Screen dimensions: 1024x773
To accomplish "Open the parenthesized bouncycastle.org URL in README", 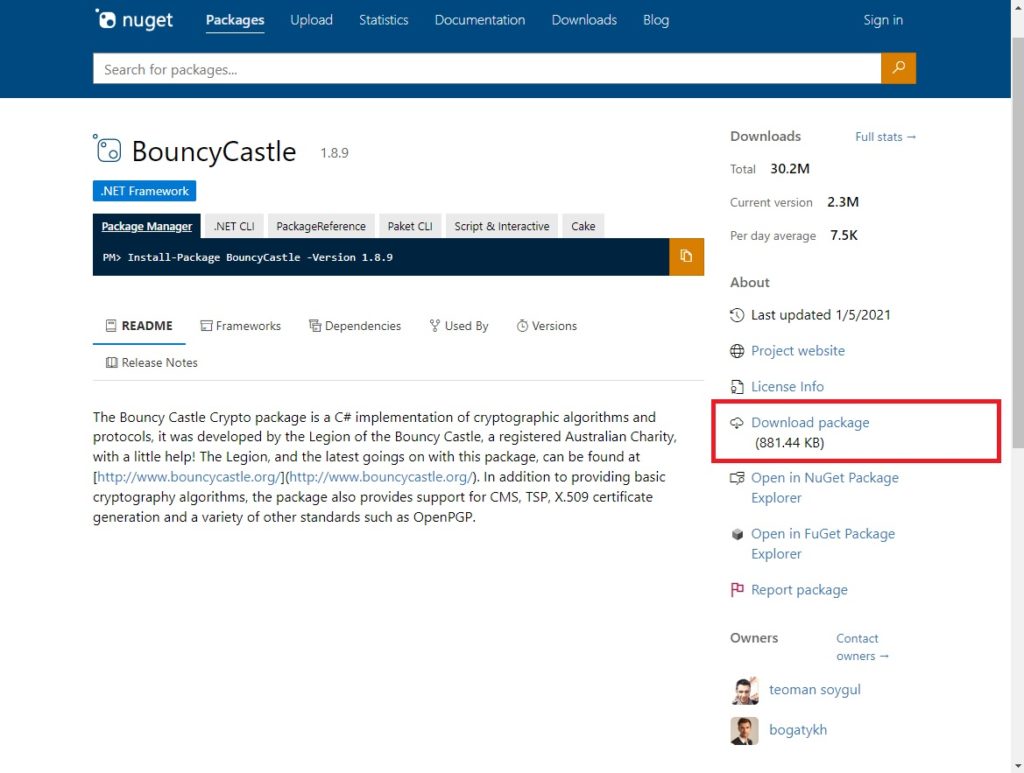I will tap(381, 477).
